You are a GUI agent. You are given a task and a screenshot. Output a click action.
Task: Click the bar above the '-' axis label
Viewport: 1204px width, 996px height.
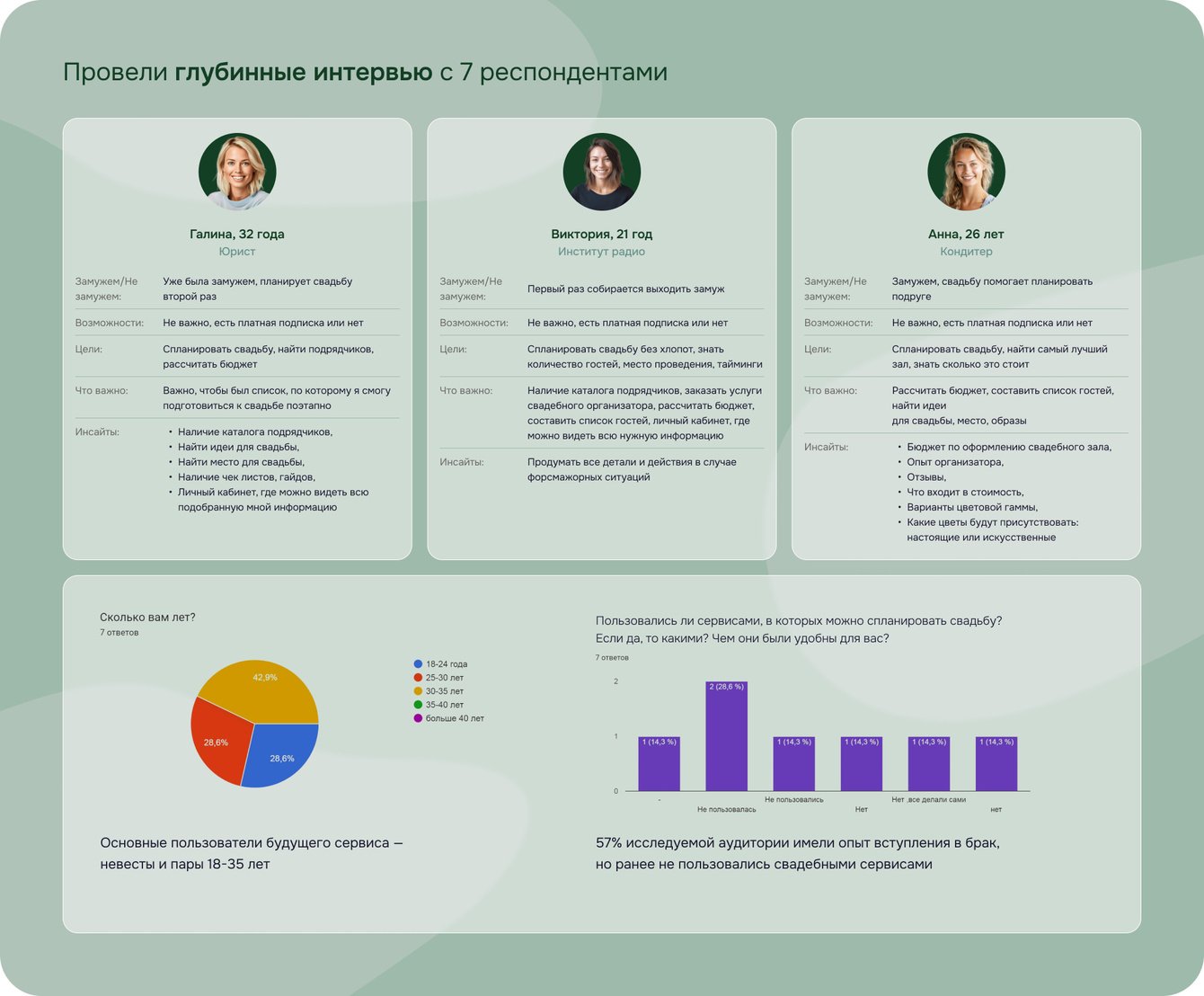[x=660, y=764]
